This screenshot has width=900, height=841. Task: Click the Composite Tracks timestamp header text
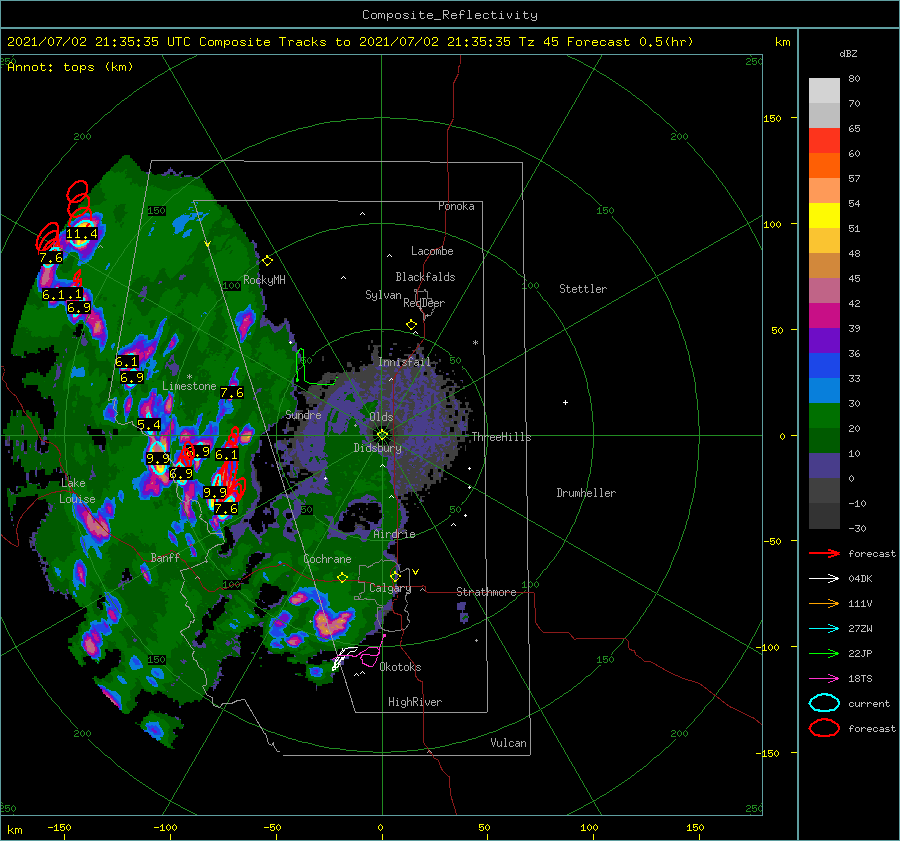(x=350, y=42)
